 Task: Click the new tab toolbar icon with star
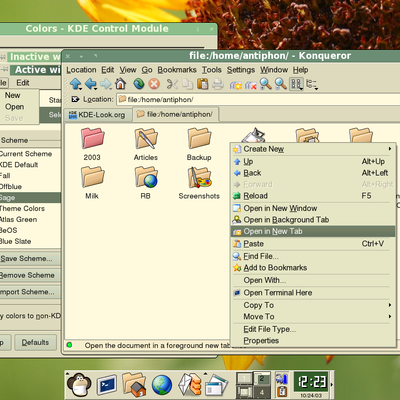tap(236, 84)
